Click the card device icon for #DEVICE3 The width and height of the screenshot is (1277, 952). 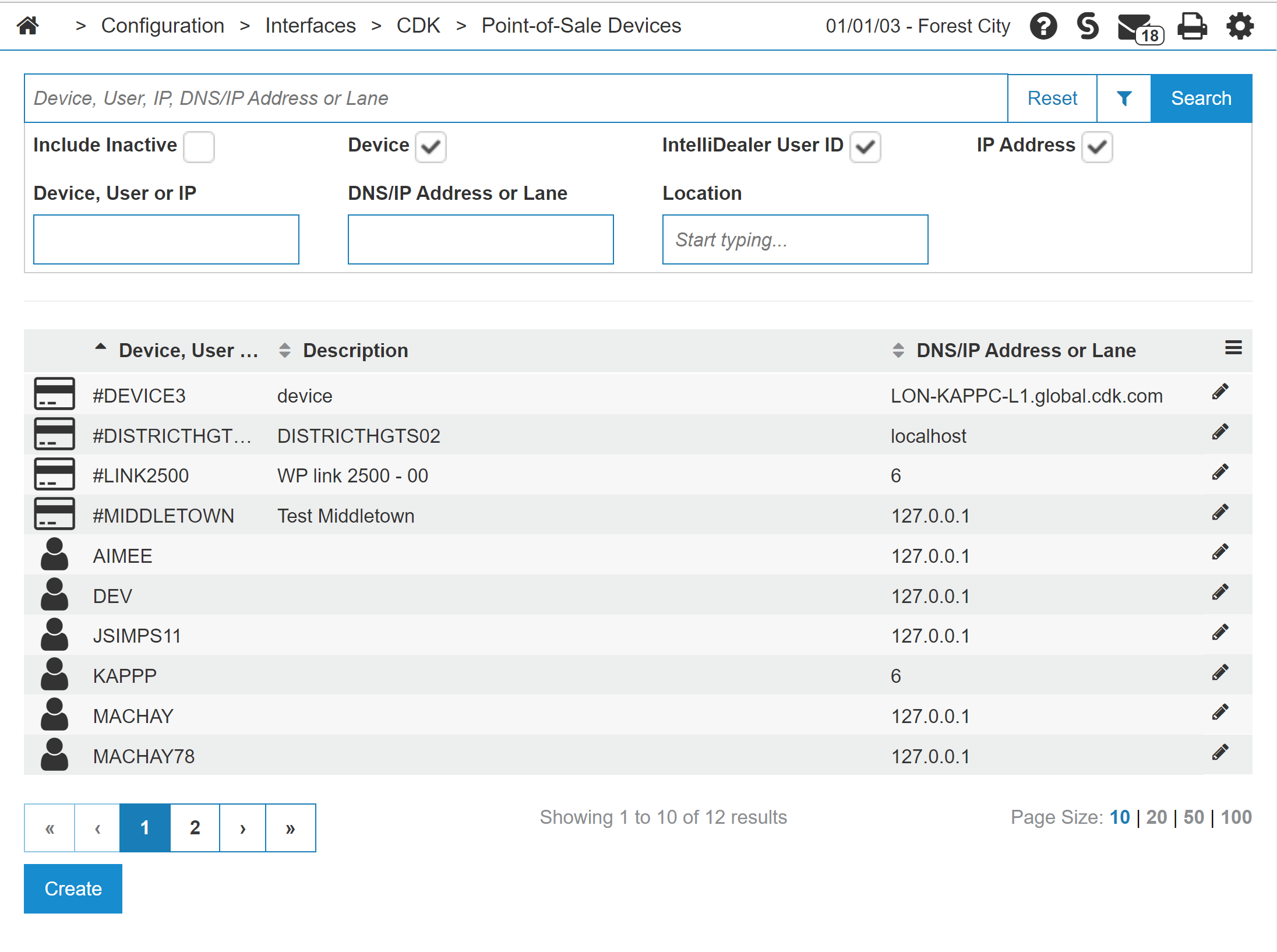coord(54,394)
